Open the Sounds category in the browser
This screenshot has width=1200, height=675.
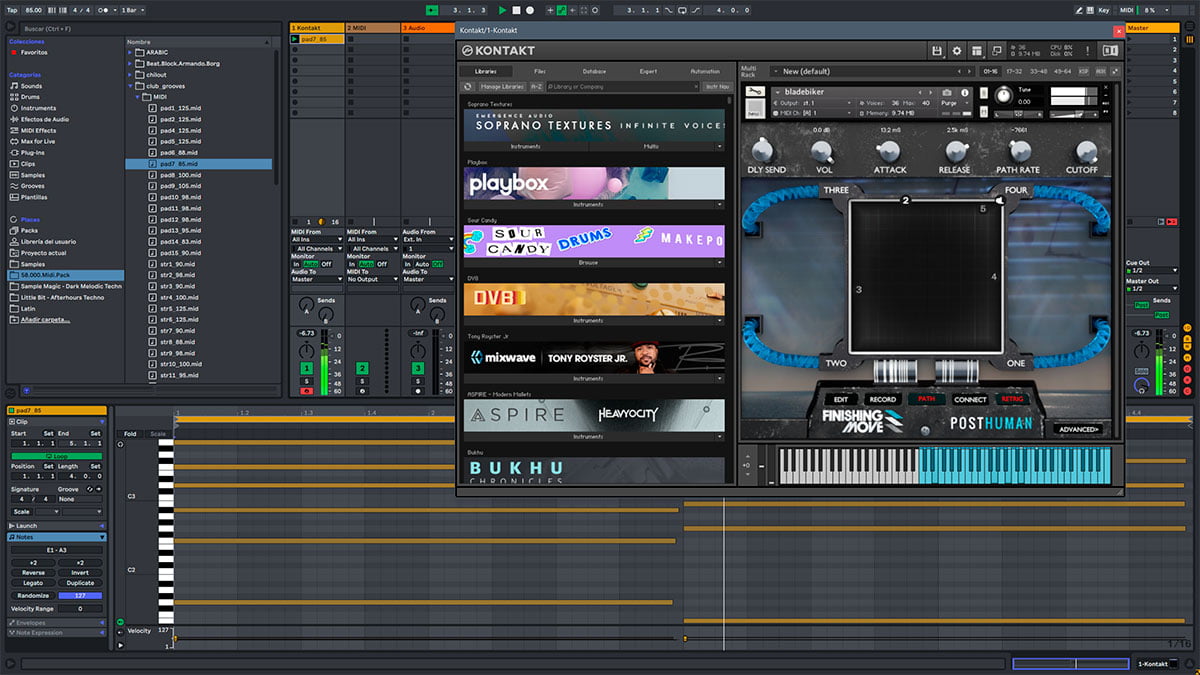31,86
